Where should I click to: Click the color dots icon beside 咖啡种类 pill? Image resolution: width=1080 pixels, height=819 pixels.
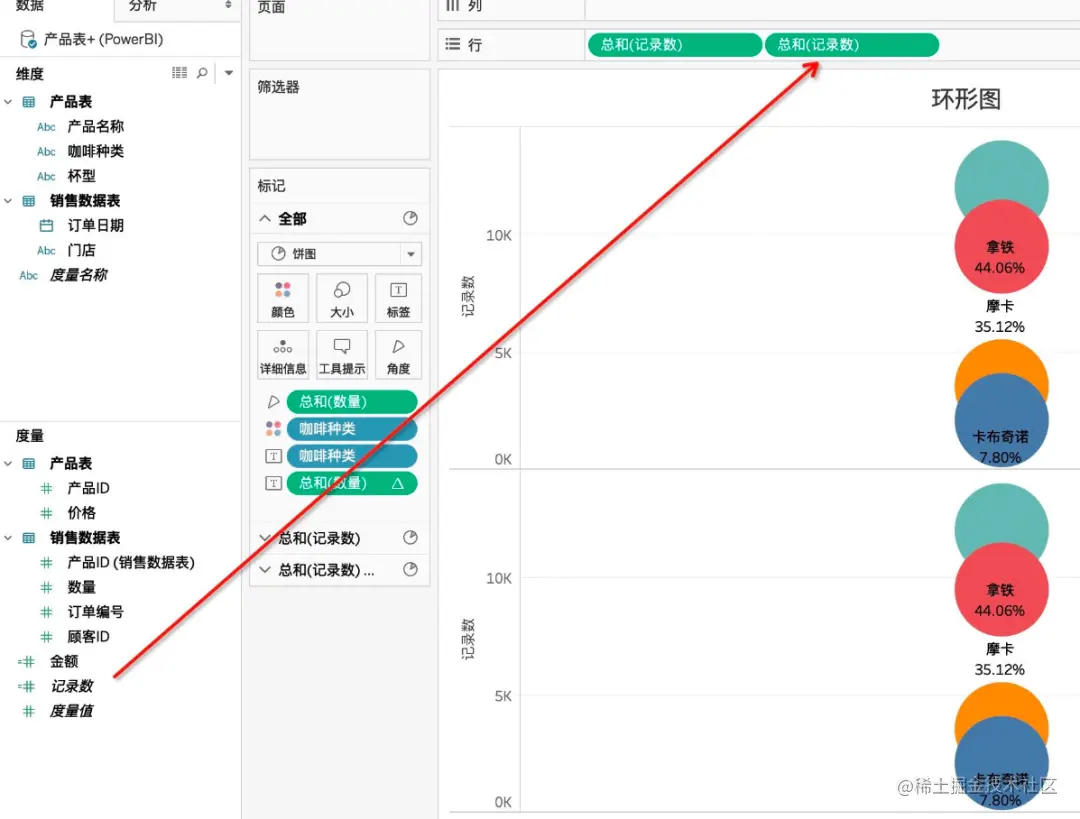point(273,428)
